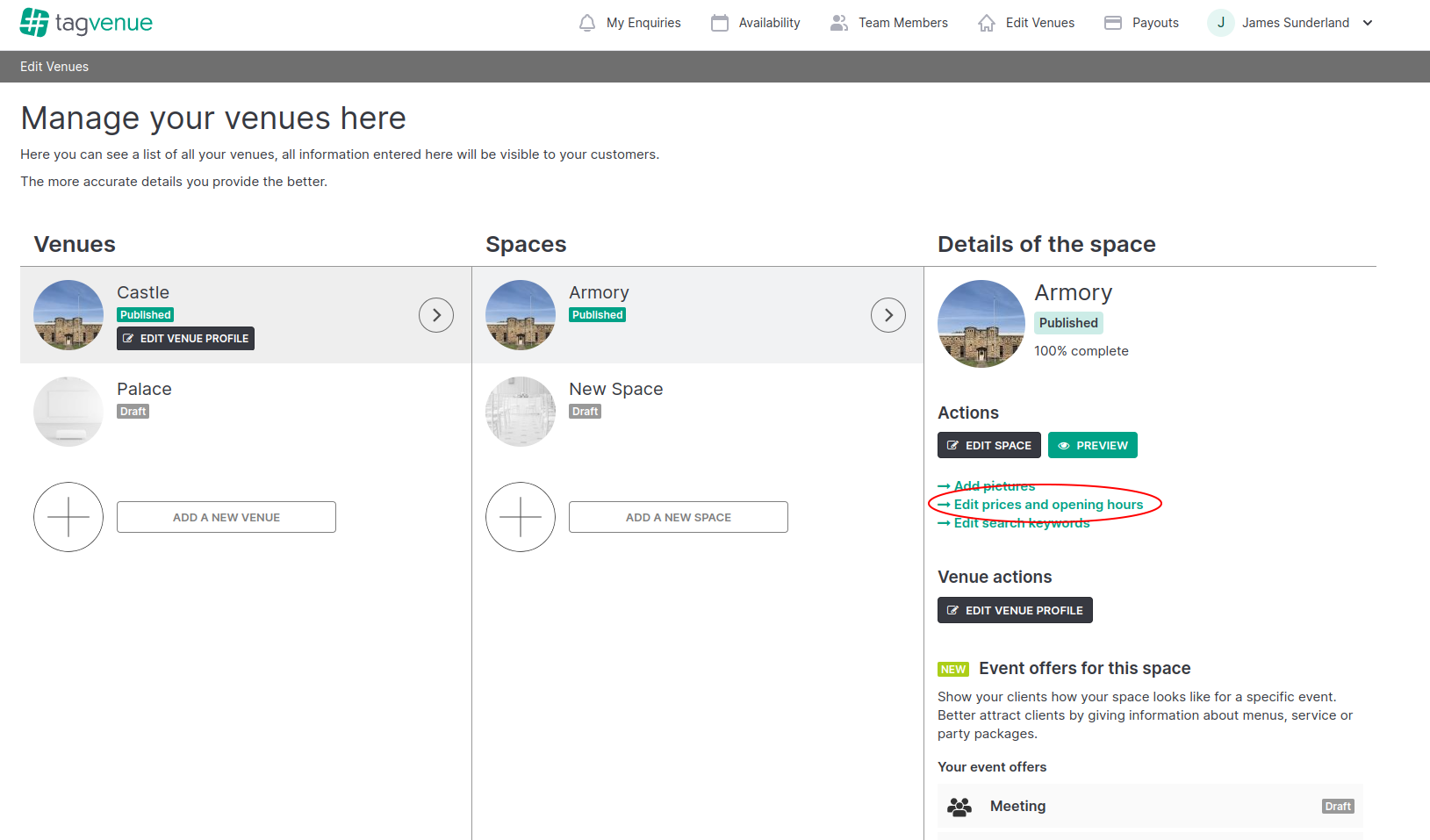
Task: Expand Castle venue with chevron arrow
Action: click(x=436, y=315)
